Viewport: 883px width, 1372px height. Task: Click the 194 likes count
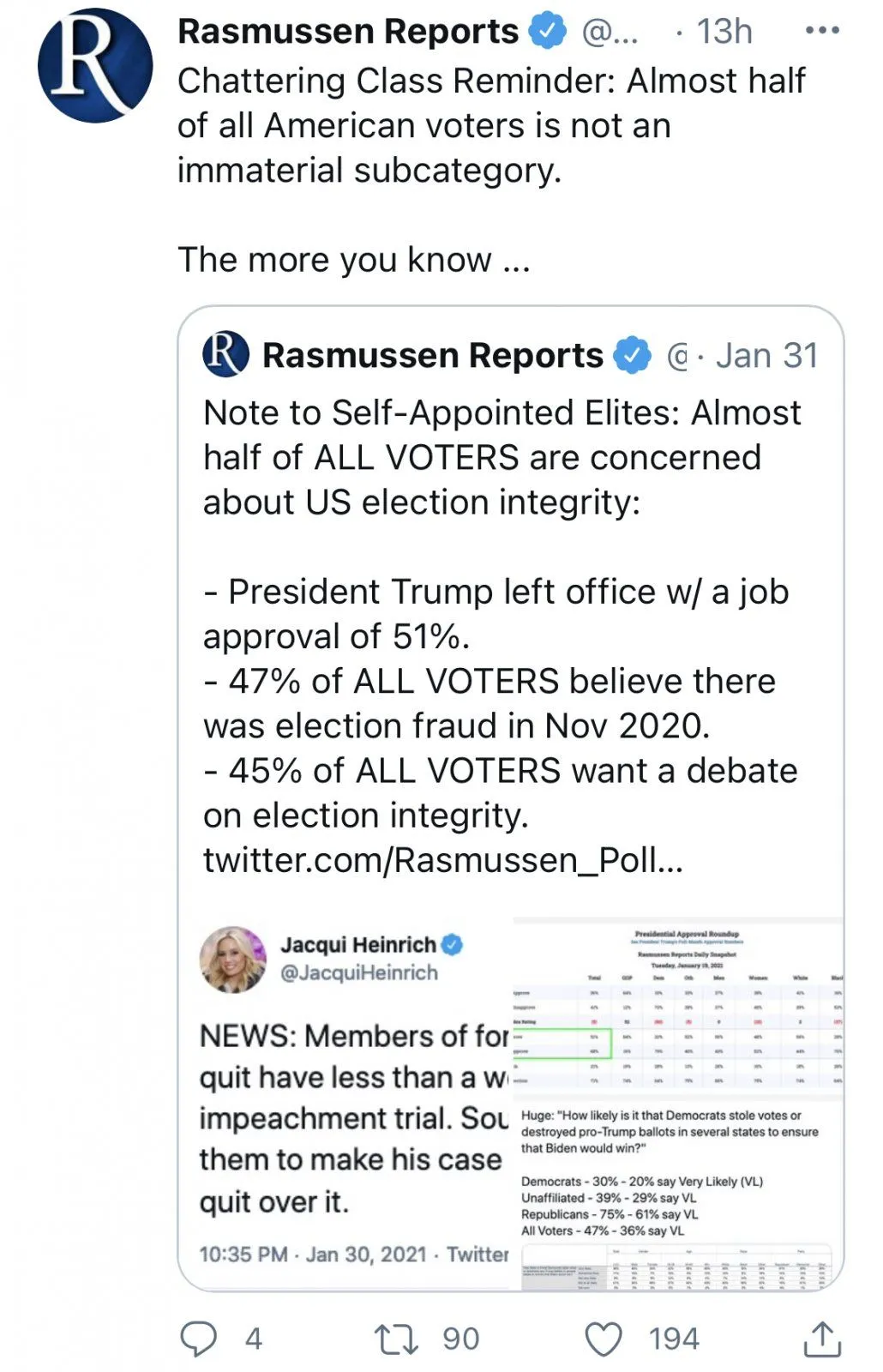674,1338
